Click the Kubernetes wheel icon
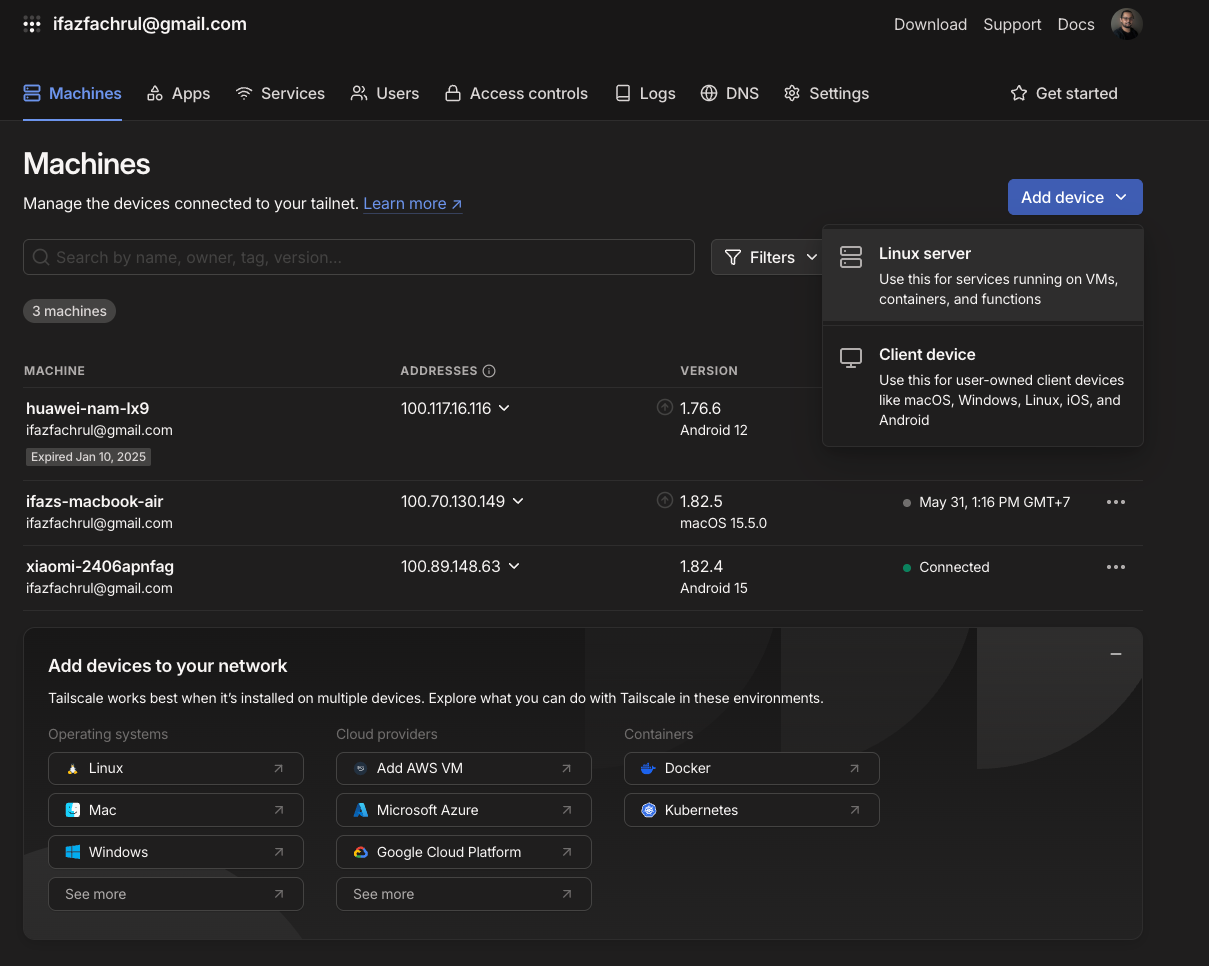The image size is (1209, 966). click(648, 810)
